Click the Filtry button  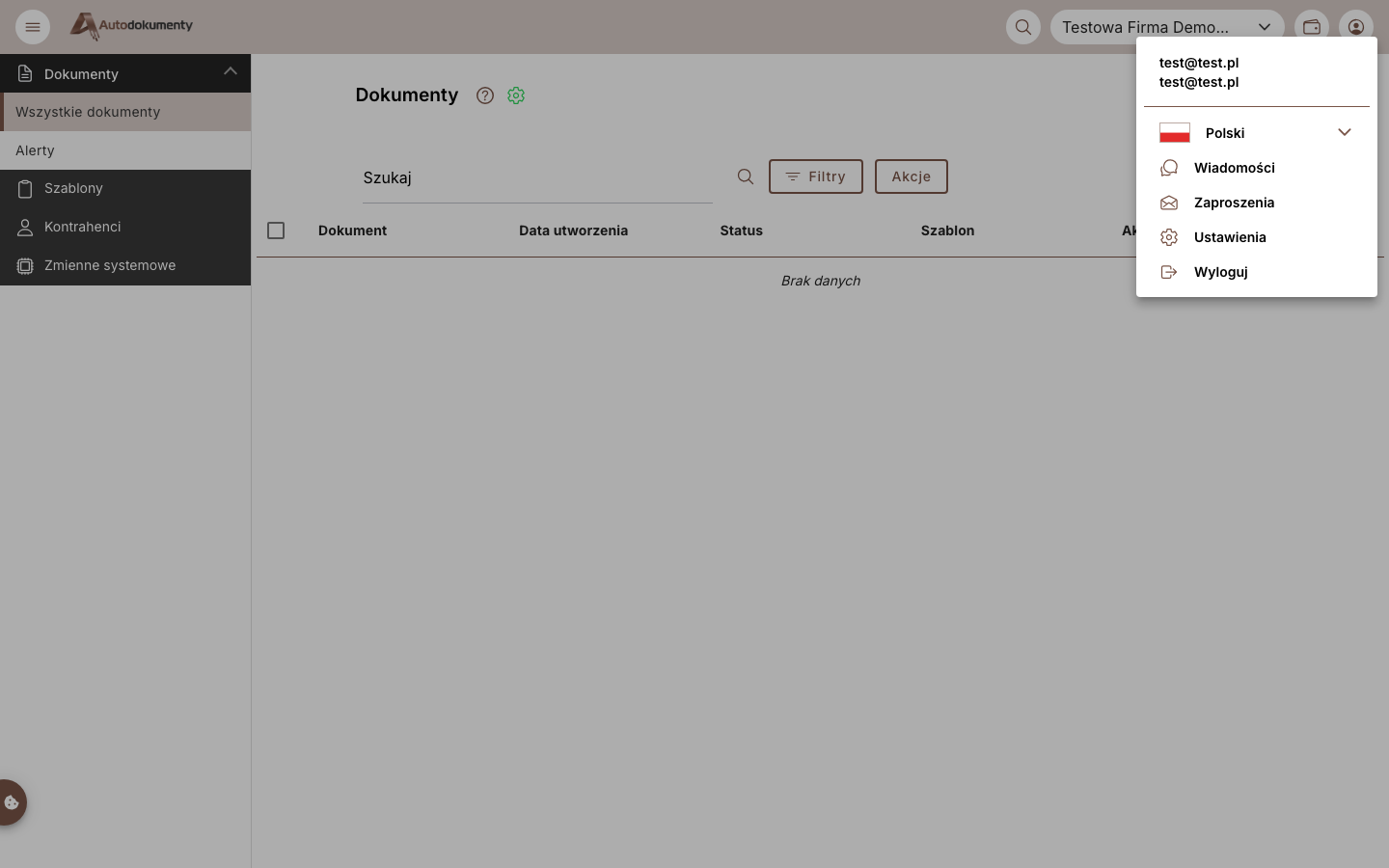(816, 176)
